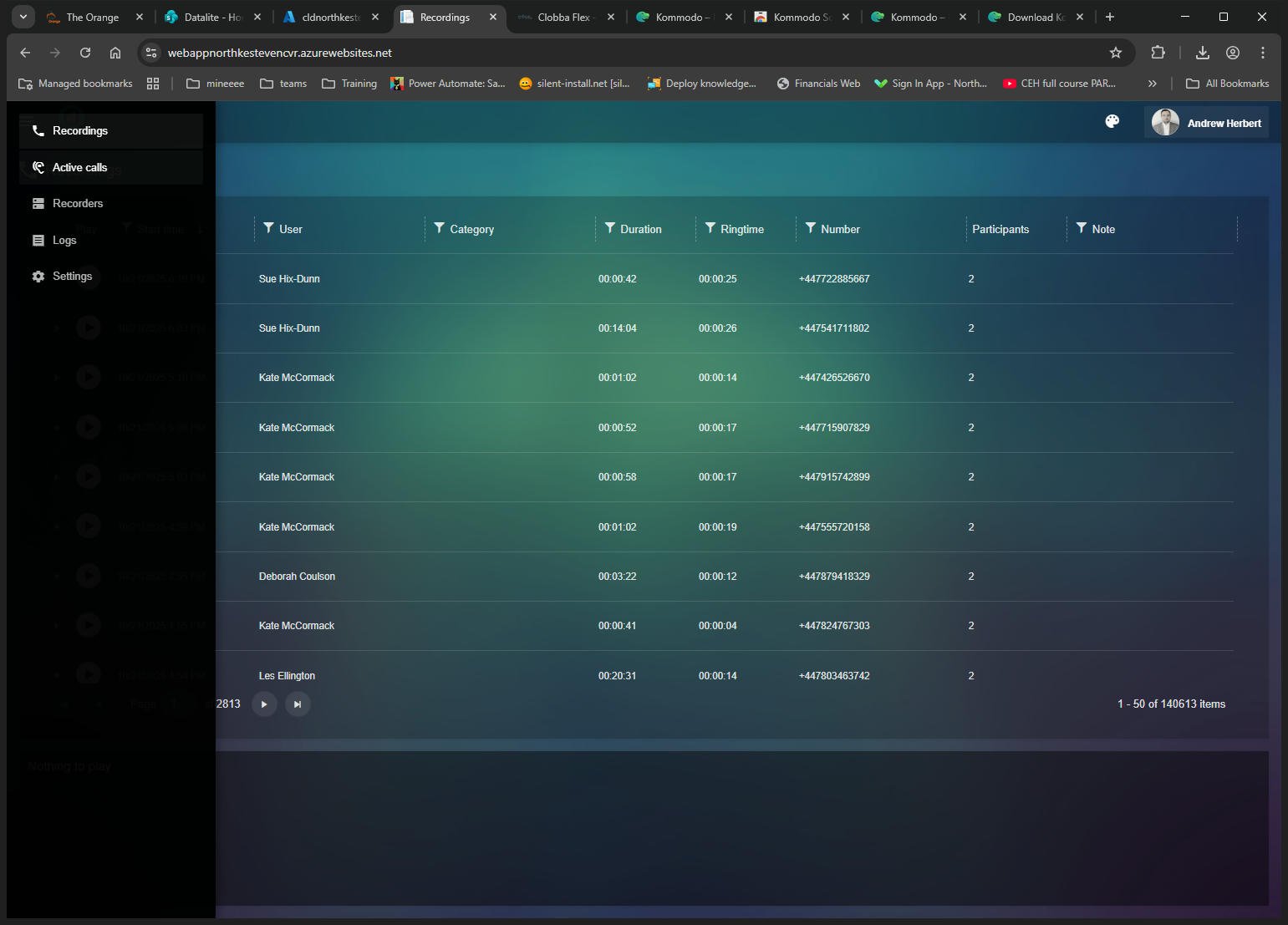Jump to the last page of recordings
Image resolution: width=1288 pixels, height=925 pixels.
(298, 704)
